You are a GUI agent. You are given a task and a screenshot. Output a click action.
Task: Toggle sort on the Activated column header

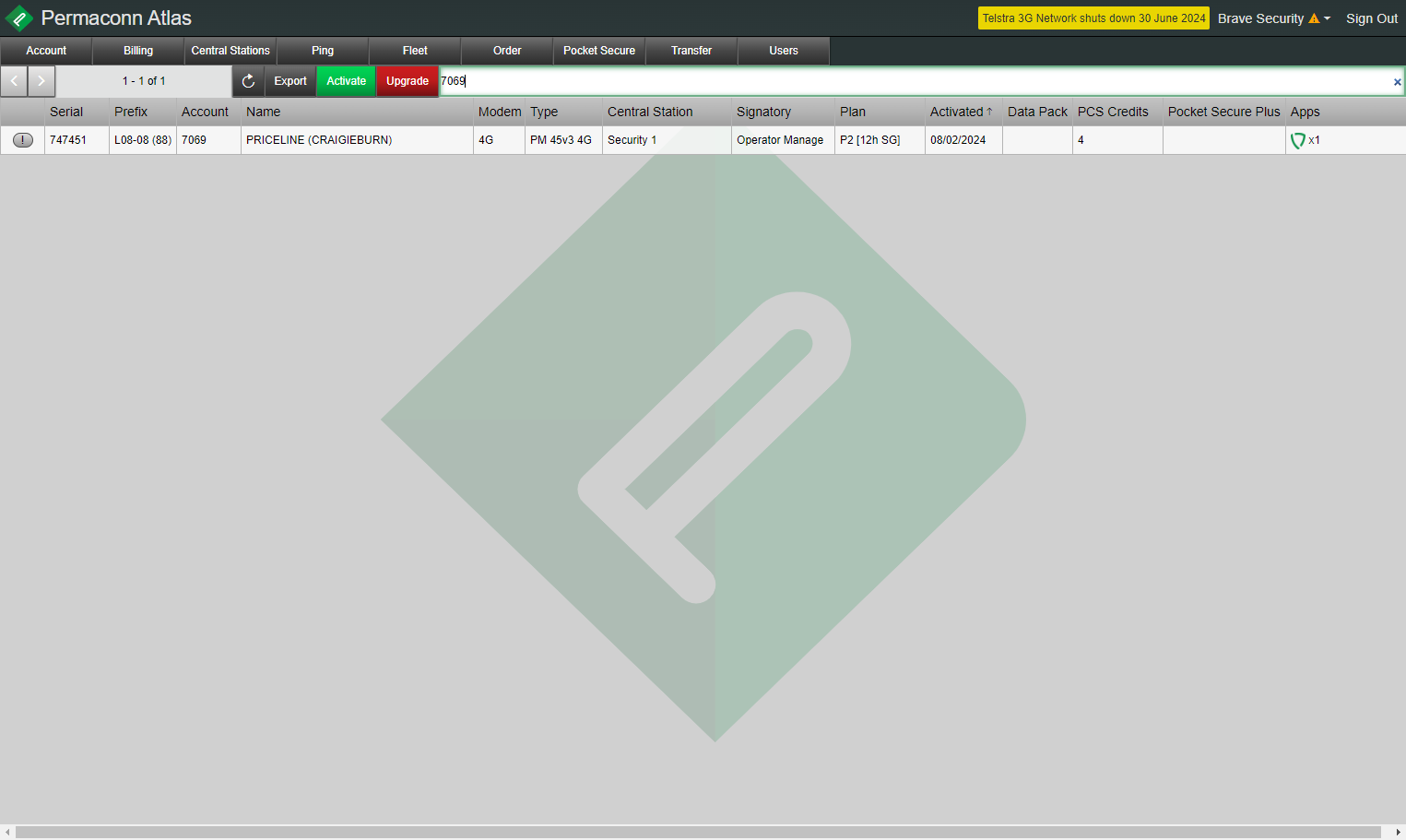[963, 112]
